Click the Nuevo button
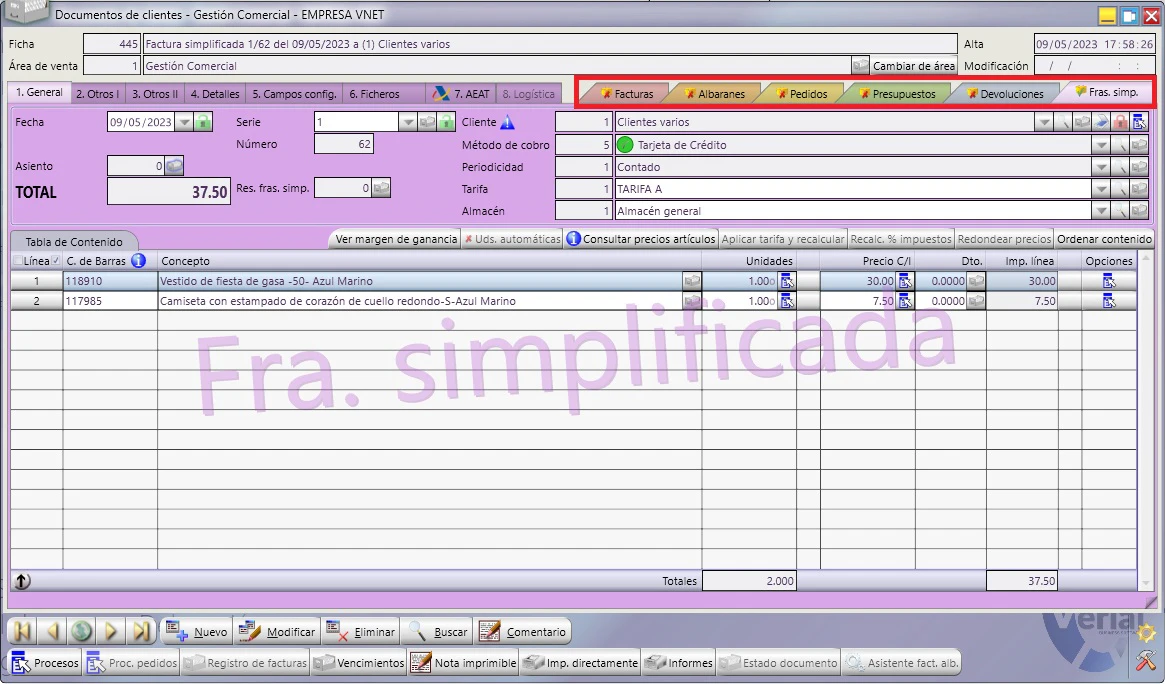1165x684 pixels. (197, 632)
